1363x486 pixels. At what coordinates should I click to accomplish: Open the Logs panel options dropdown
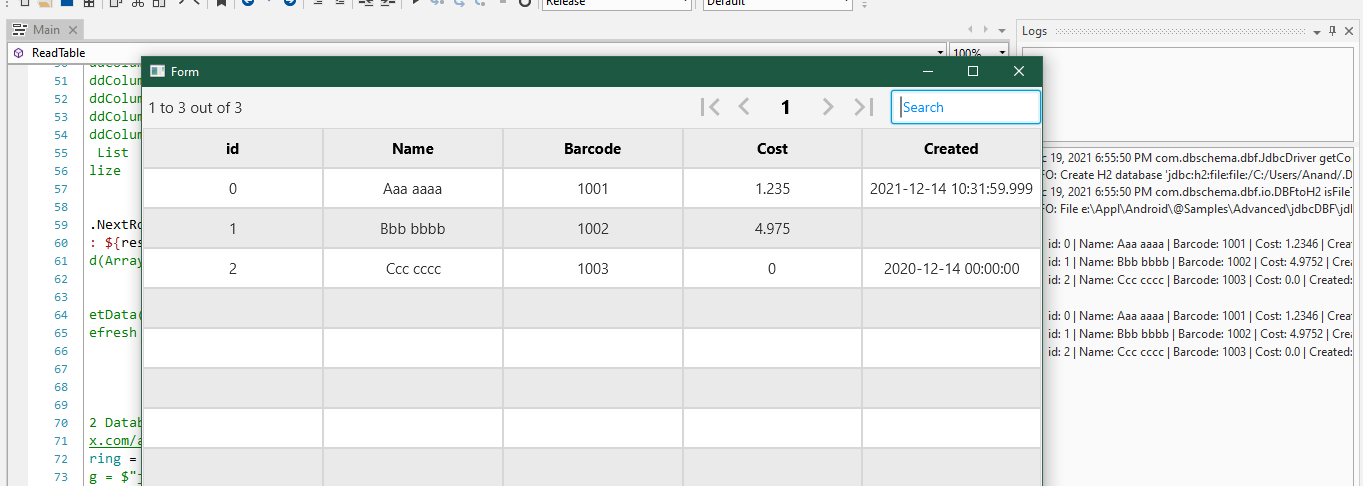coord(1317,31)
